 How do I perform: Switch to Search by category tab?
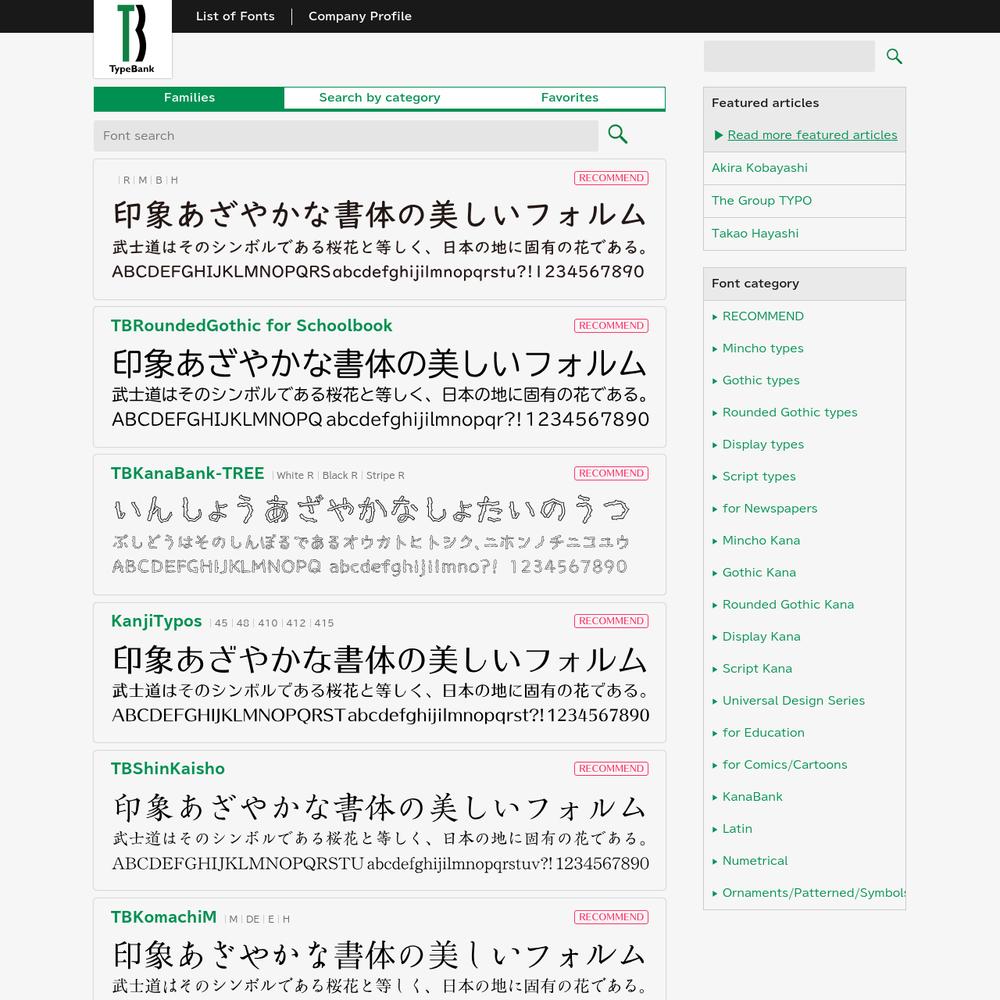[379, 98]
